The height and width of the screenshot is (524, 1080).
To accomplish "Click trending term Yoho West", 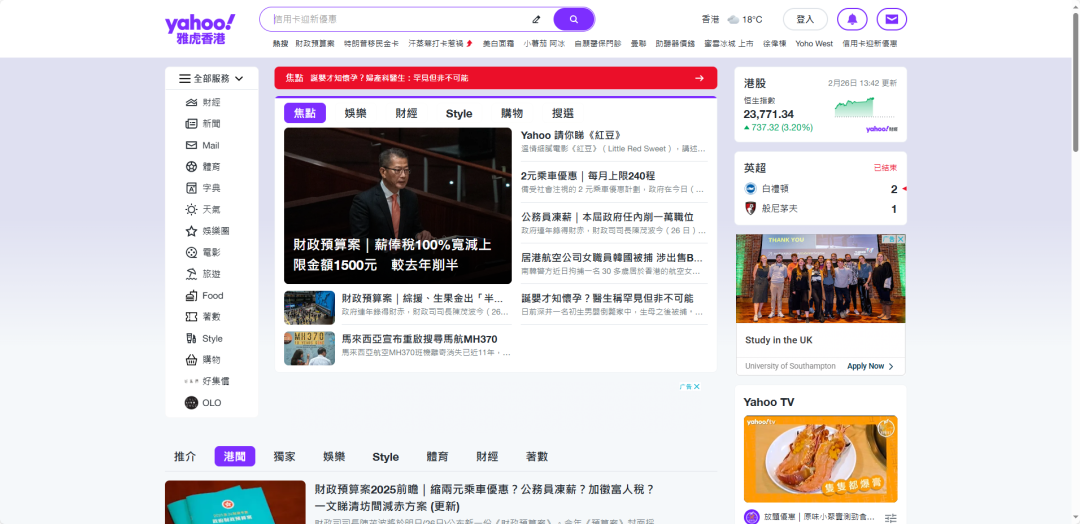I will tap(814, 43).
